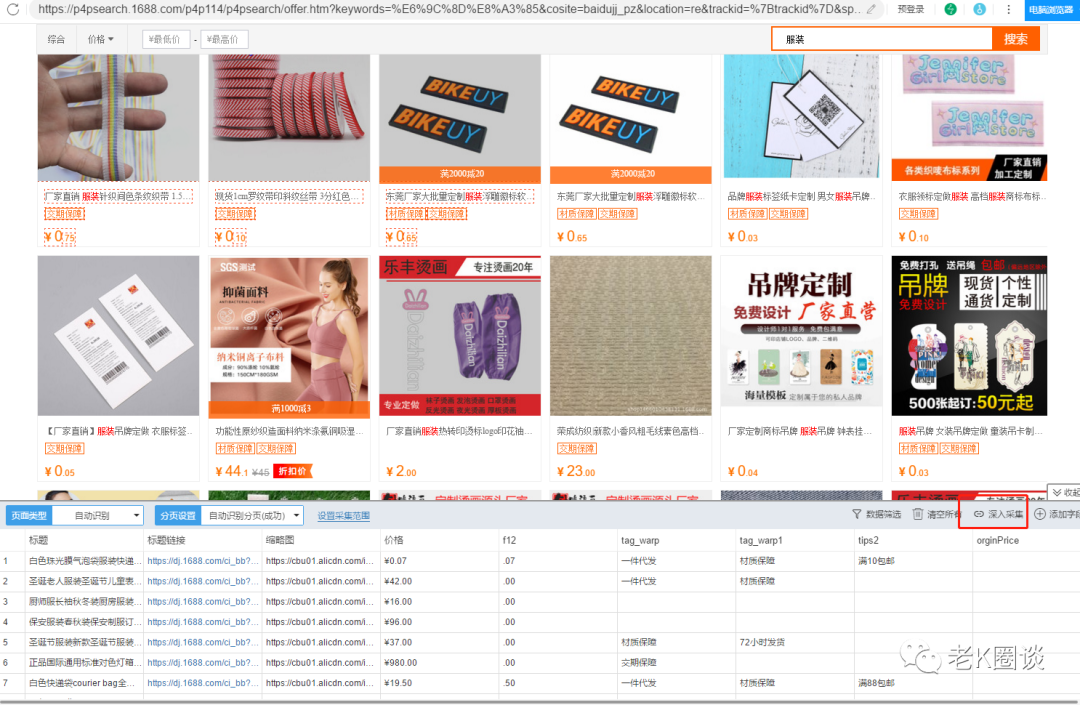The height and width of the screenshot is (705, 1080).
Task: Click the 深入采集 link icon
Action: 979,514
